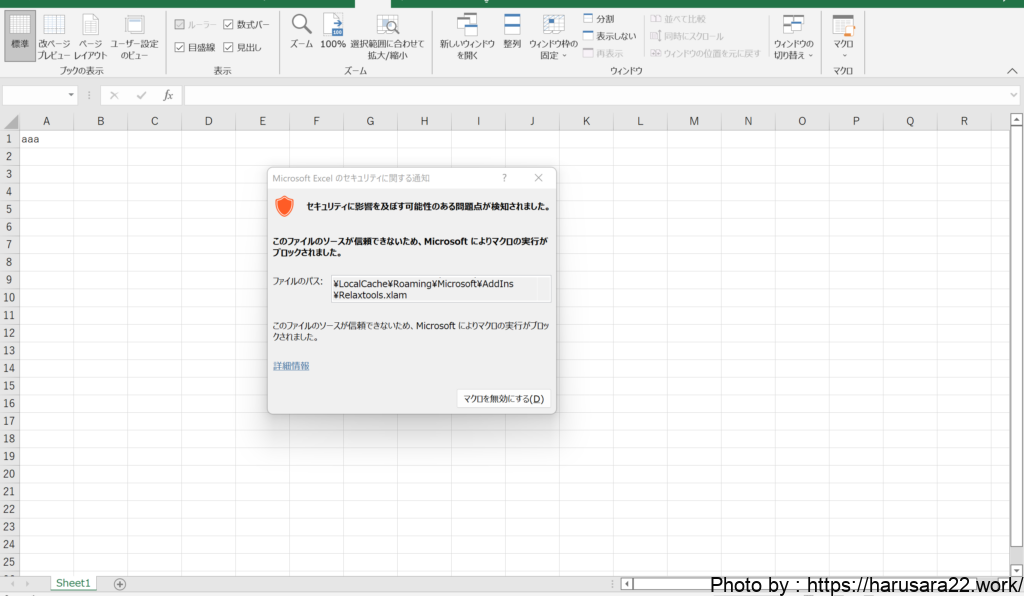Open 新しいウィンドウを開く

point(467,35)
